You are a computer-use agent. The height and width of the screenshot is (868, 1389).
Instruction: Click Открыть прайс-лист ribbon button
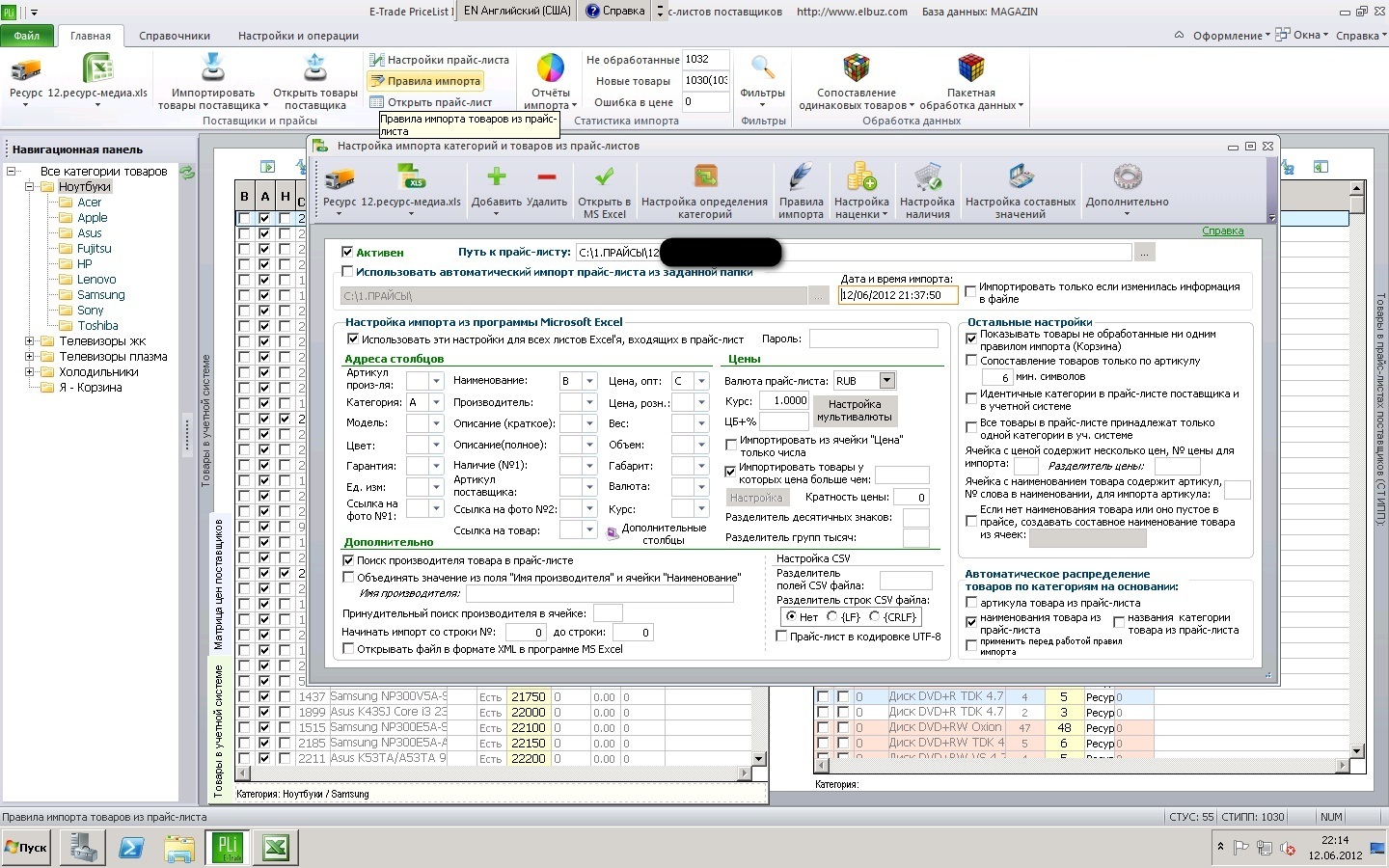coord(431,102)
